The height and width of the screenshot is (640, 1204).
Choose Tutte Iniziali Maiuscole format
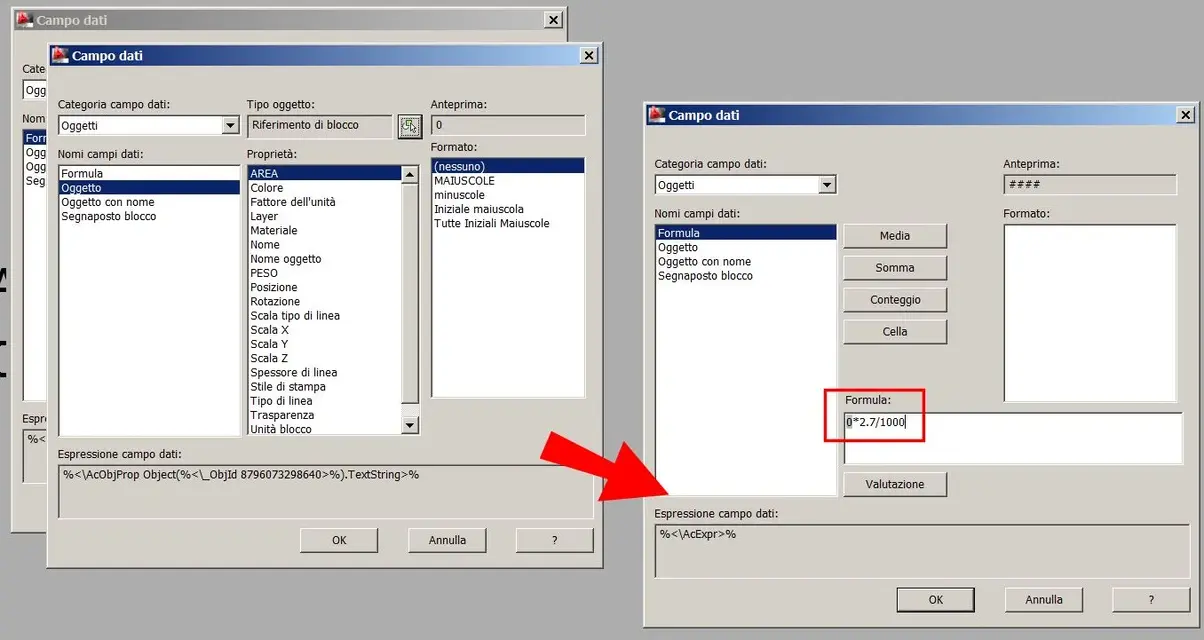click(507, 223)
